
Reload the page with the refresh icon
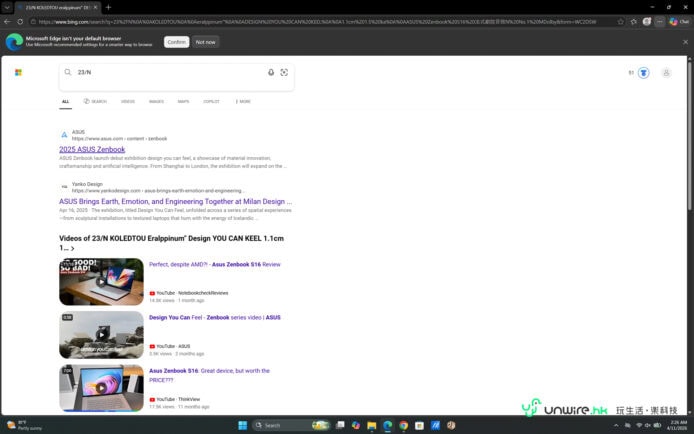[20, 21]
